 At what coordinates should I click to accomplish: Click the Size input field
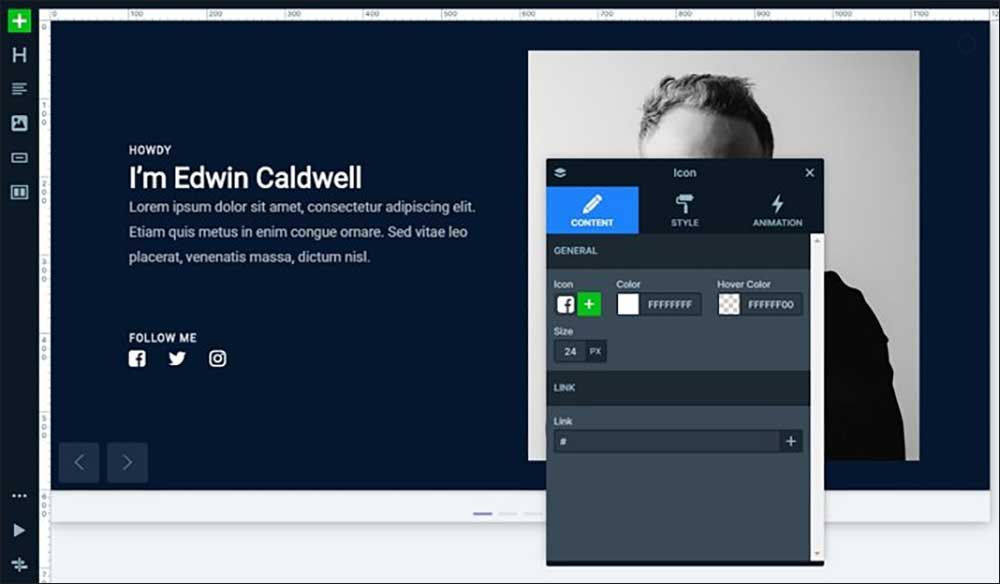(570, 351)
